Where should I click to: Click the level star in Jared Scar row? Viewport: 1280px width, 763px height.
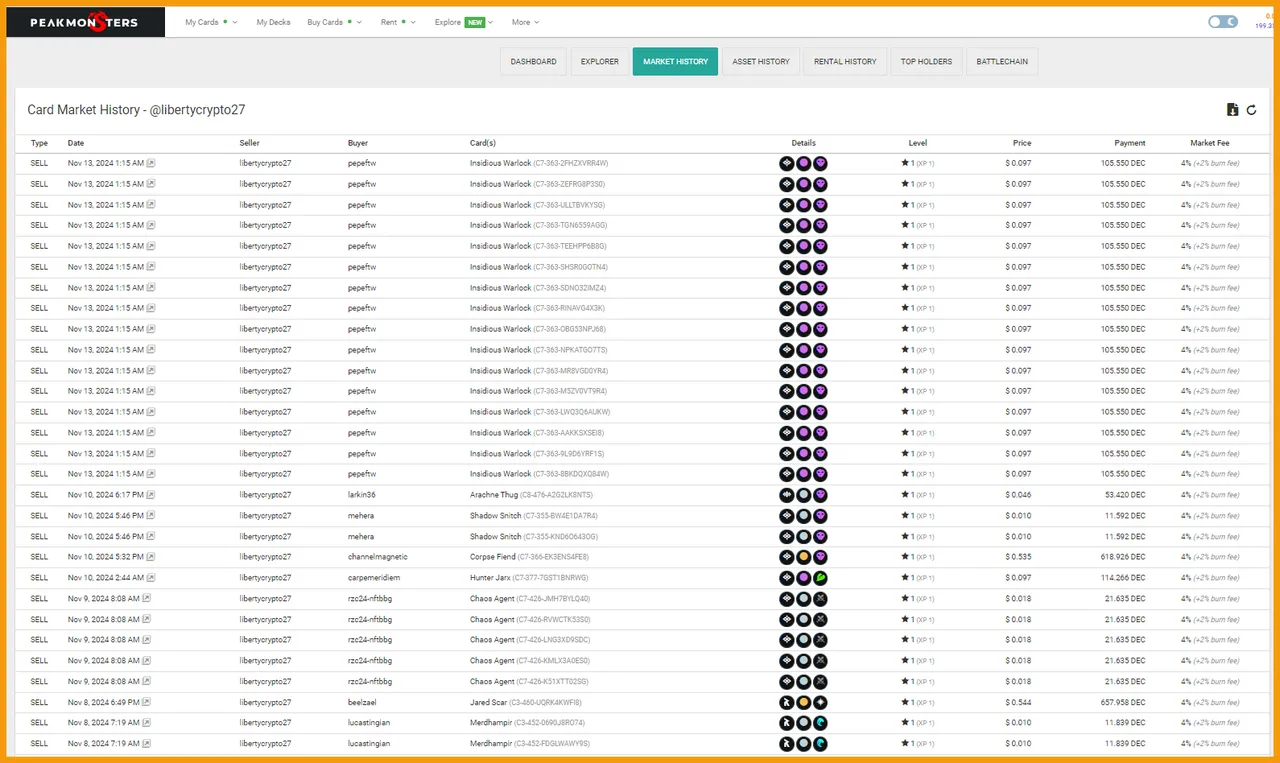point(905,702)
